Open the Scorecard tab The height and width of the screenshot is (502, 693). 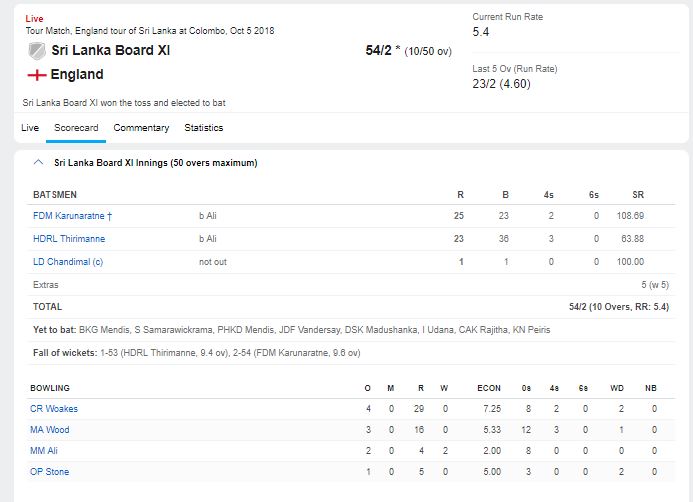pyautogui.click(x=76, y=128)
